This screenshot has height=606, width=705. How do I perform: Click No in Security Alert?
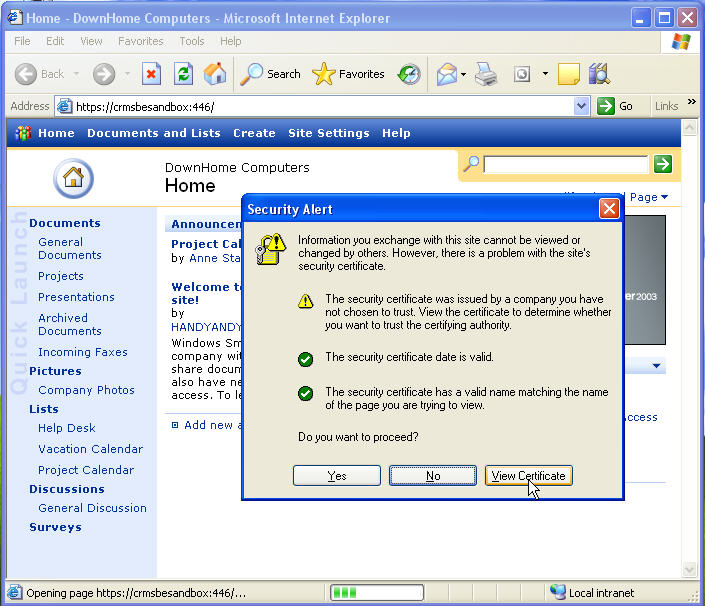coord(433,476)
